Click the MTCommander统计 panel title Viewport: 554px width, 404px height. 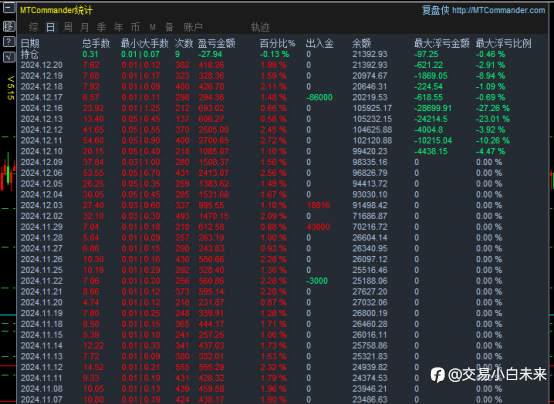coord(56,10)
